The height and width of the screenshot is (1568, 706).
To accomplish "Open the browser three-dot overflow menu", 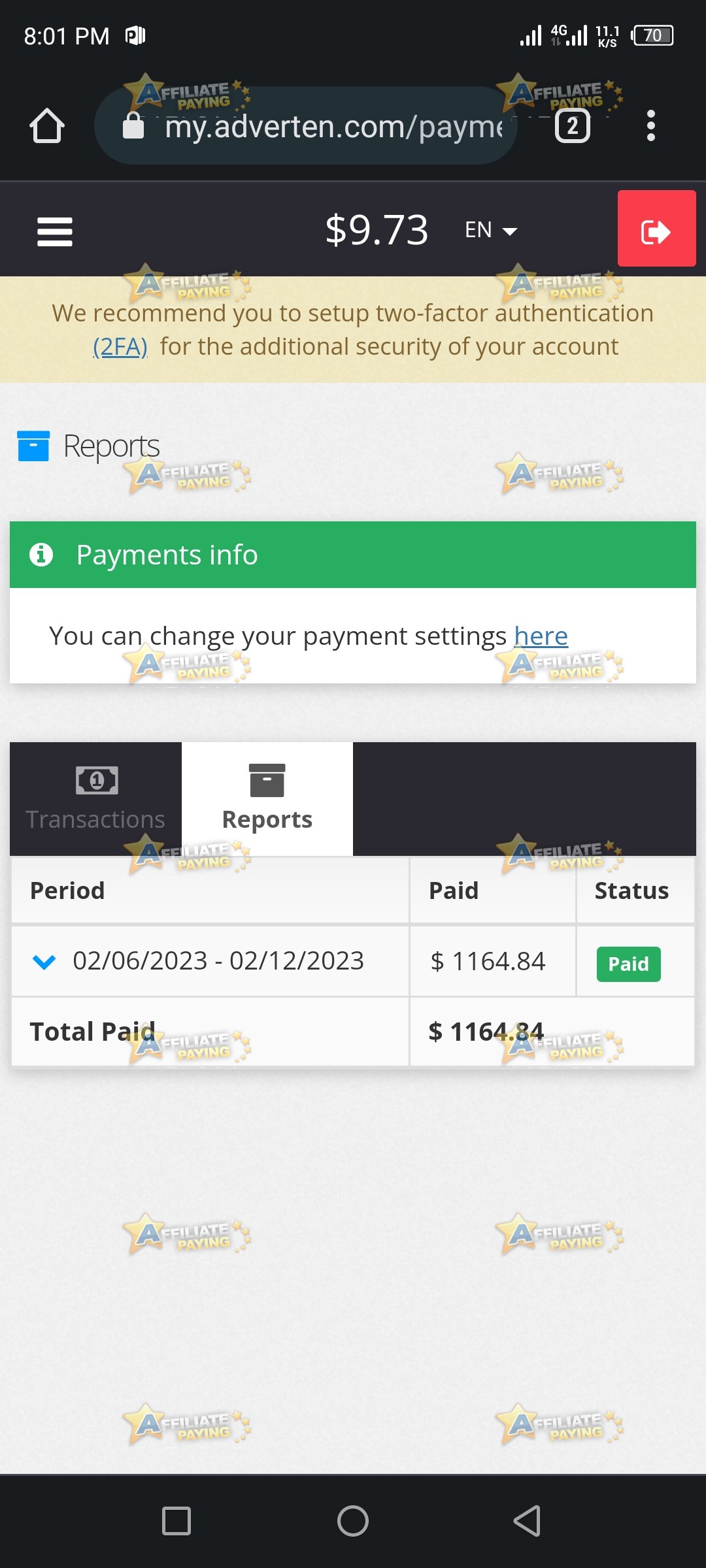I will [650, 125].
